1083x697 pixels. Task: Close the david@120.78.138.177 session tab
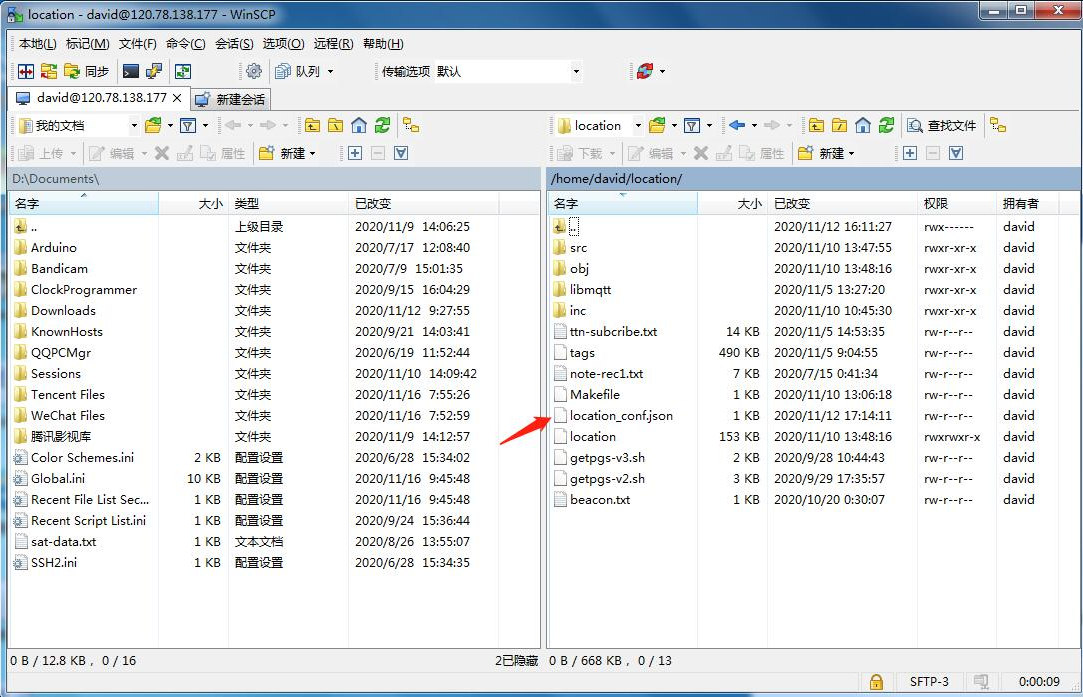pyautogui.click(x=178, y=98)
